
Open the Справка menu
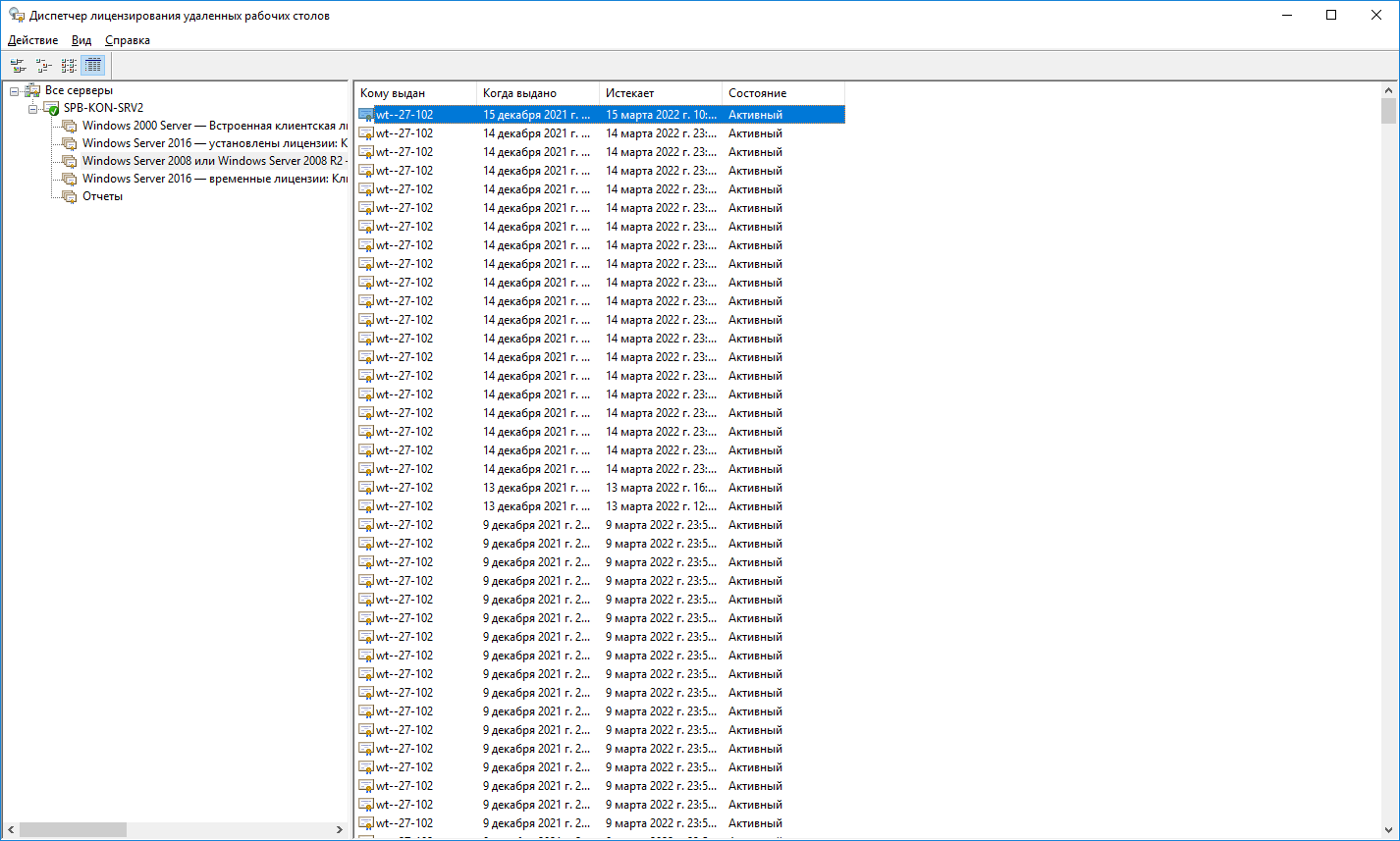point(128,40)
